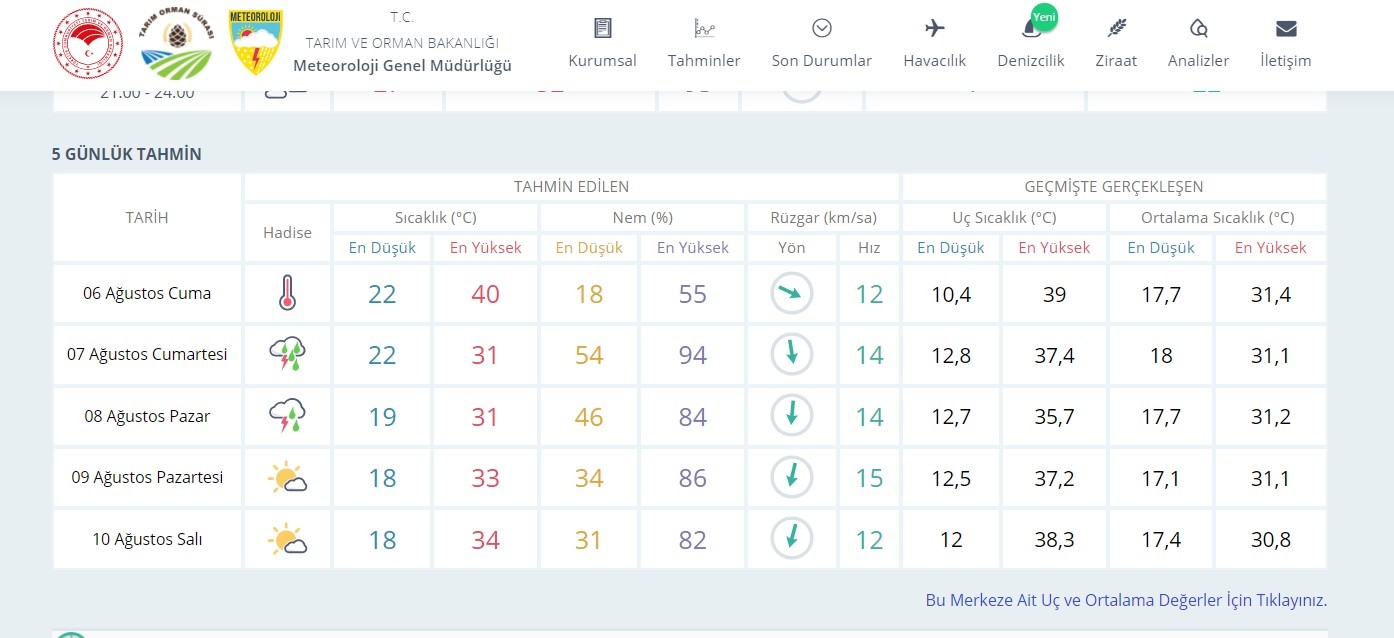
Task: Click the red ministry emblem logo
Action: [88, 43]
